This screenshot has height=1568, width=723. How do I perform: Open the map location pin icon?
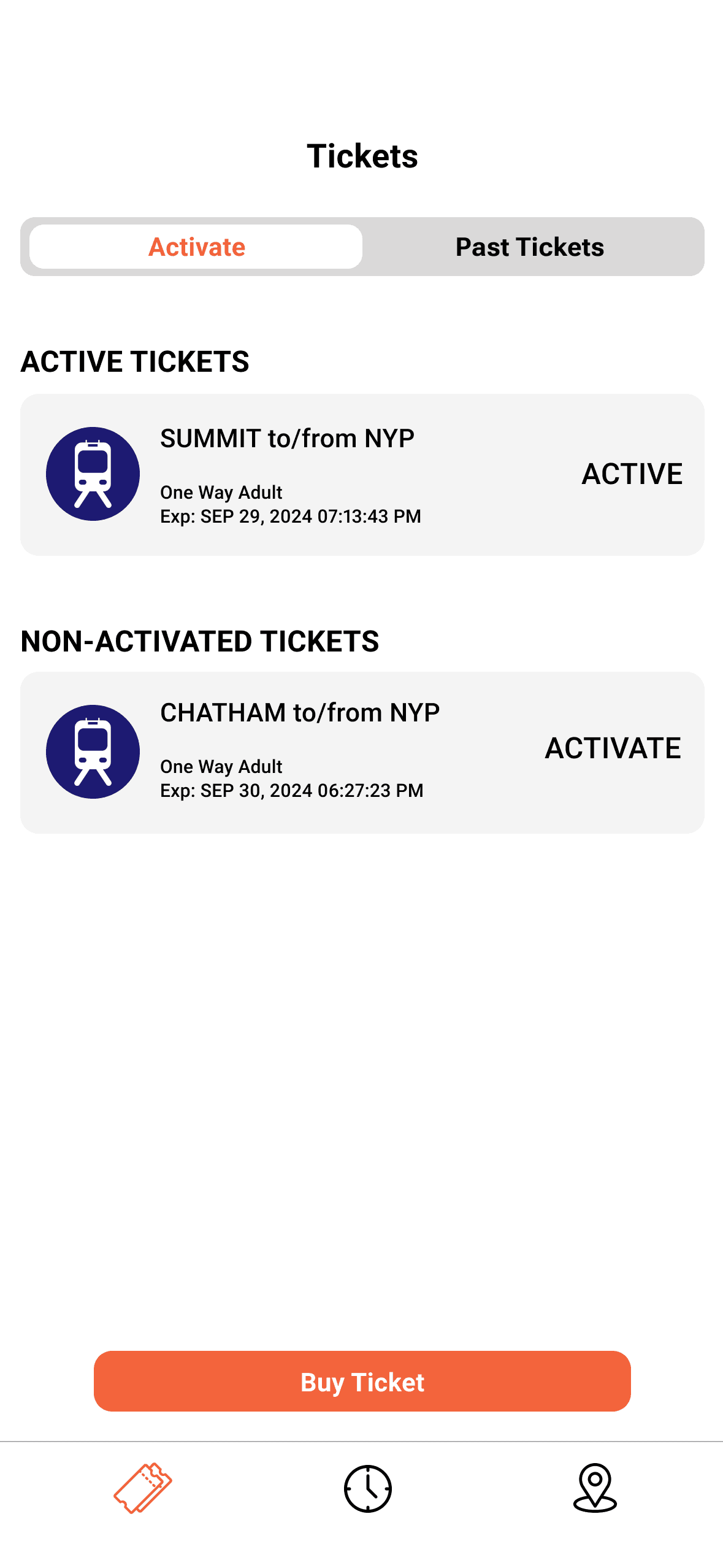pos(595,1488)
